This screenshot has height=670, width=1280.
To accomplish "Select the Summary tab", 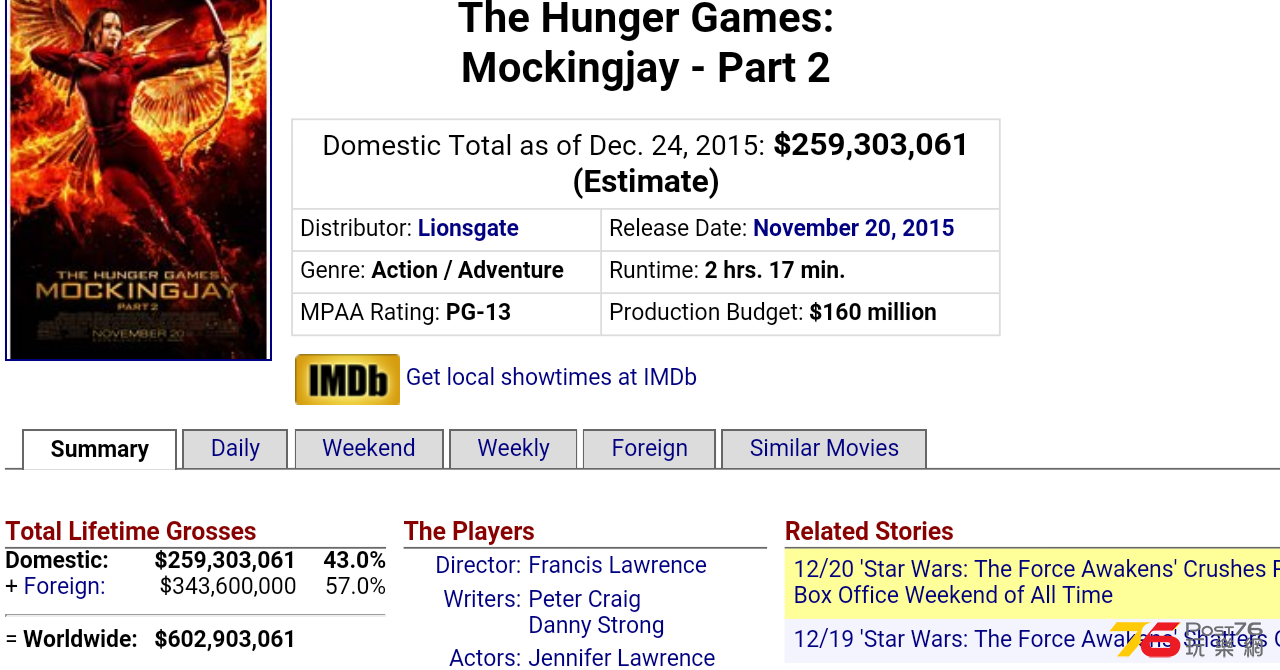I will coord(100,450).
